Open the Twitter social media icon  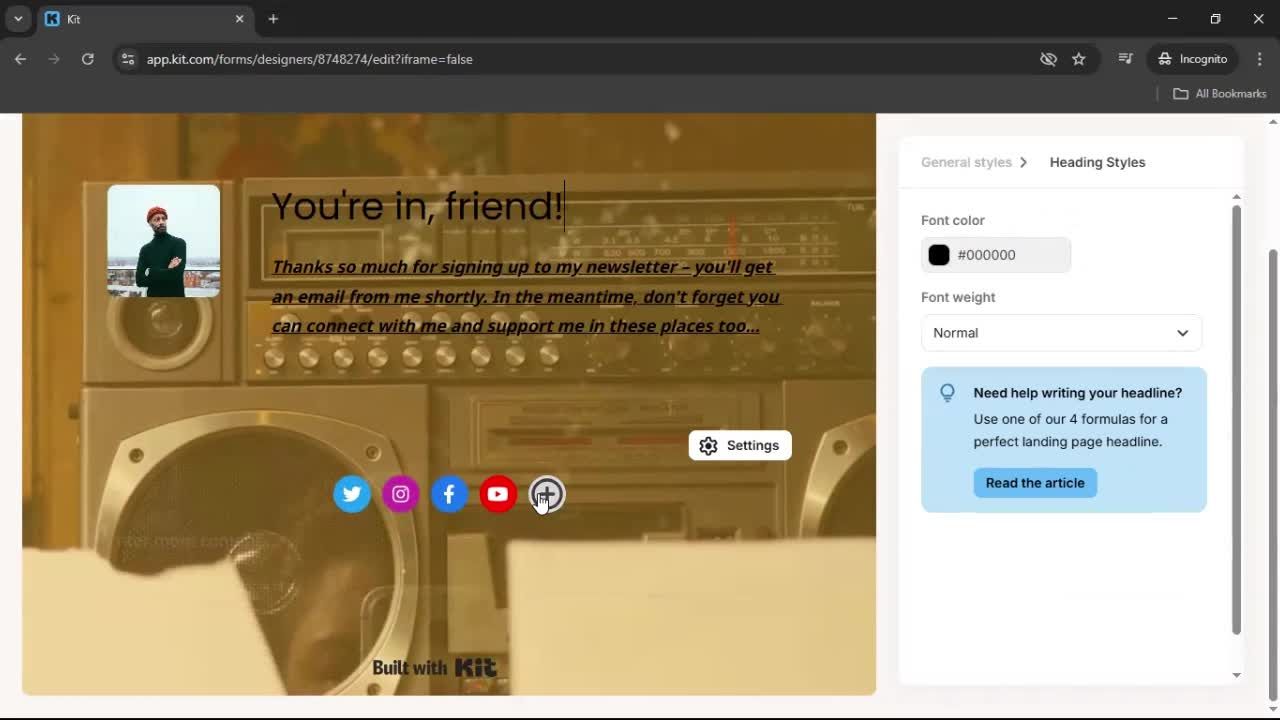[351, 493]
